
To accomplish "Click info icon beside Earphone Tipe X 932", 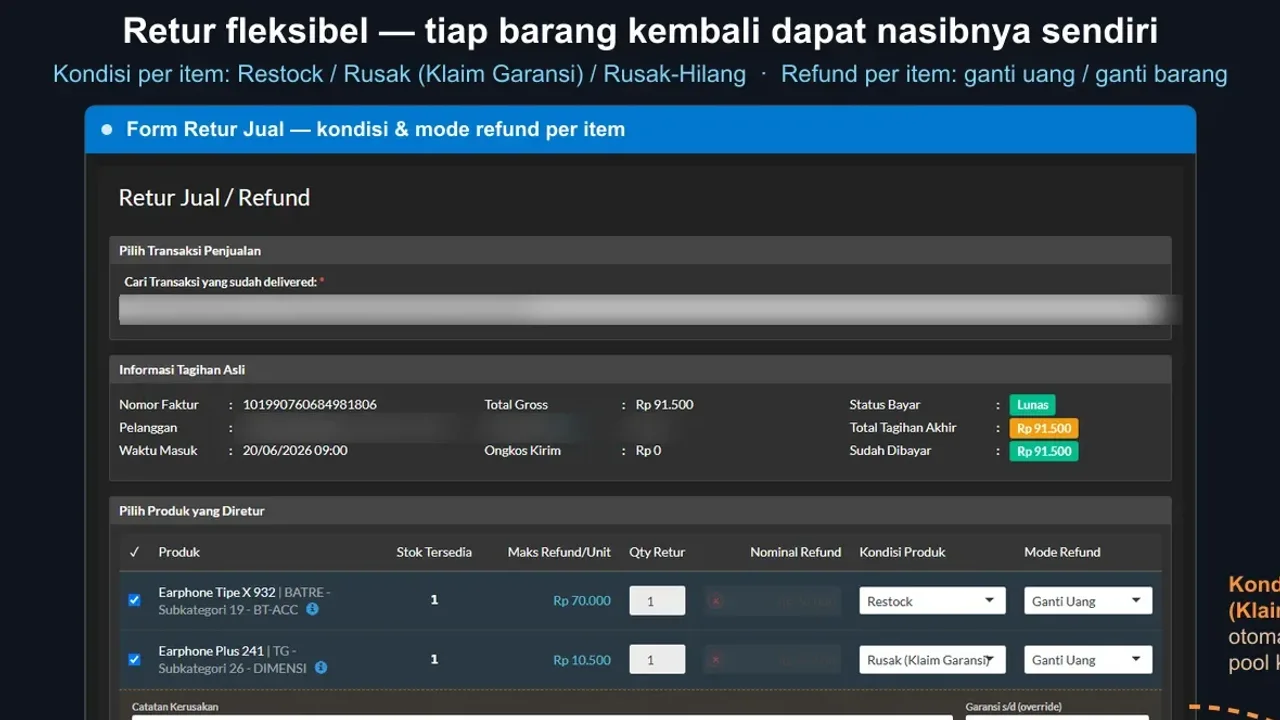I will [x=312, y=609].
